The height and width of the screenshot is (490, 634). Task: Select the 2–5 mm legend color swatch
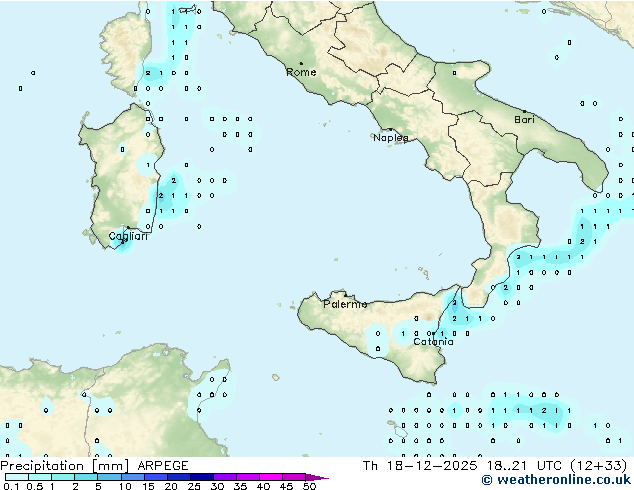tap(86, 477)
